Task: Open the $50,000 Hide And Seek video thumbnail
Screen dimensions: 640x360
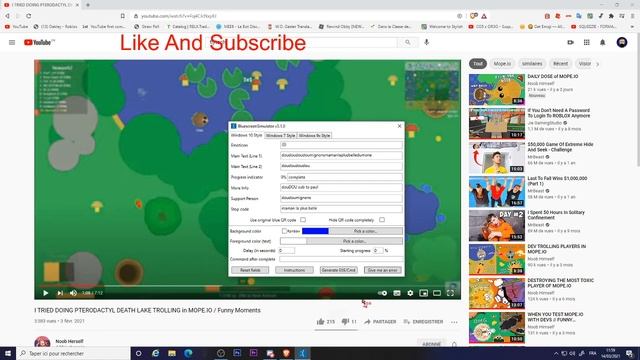Action: pyautogui.click(x=497, y=158)
